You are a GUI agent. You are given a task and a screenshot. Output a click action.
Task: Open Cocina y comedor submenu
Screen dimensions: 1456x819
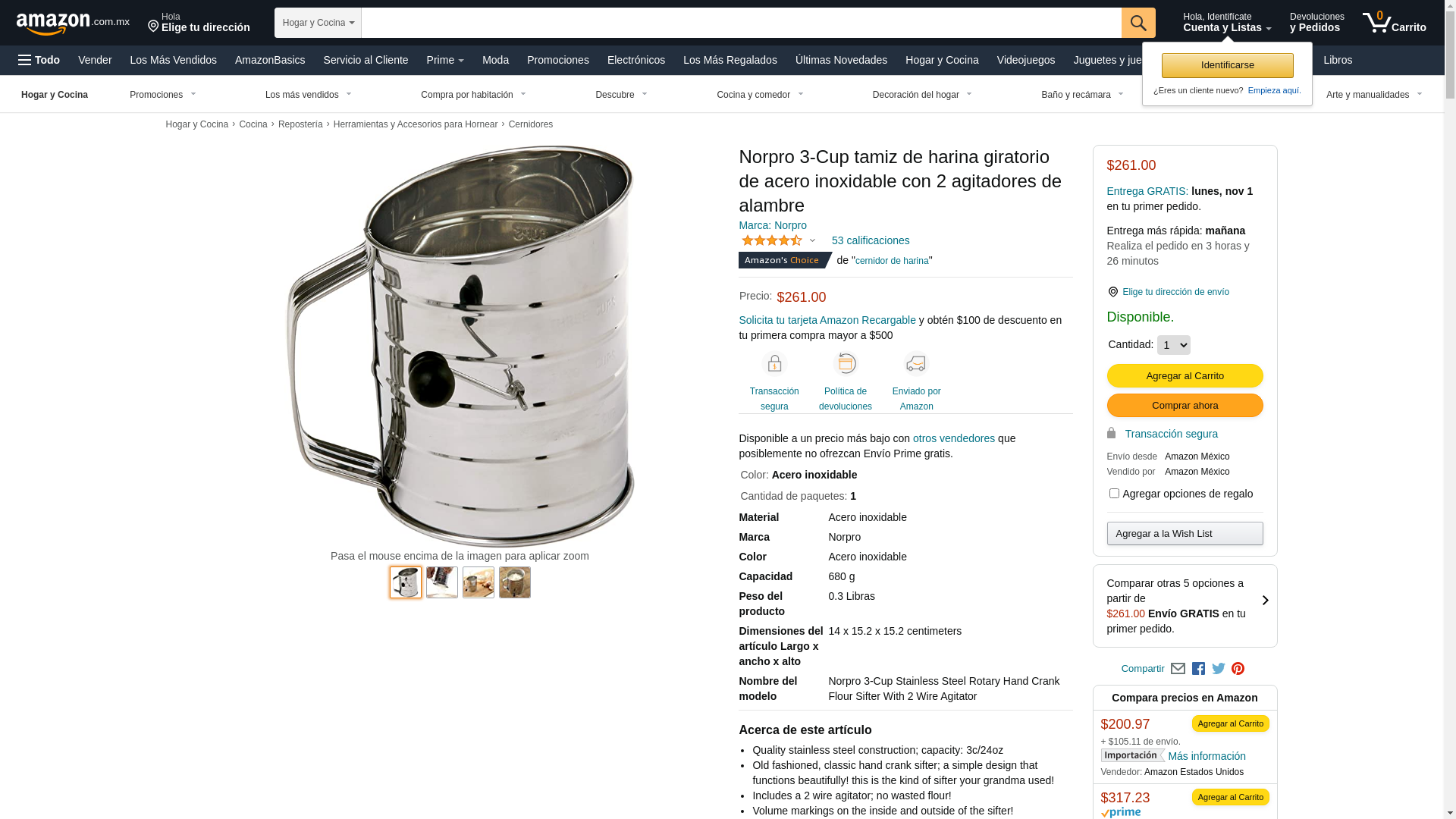[x=760, y=95]
